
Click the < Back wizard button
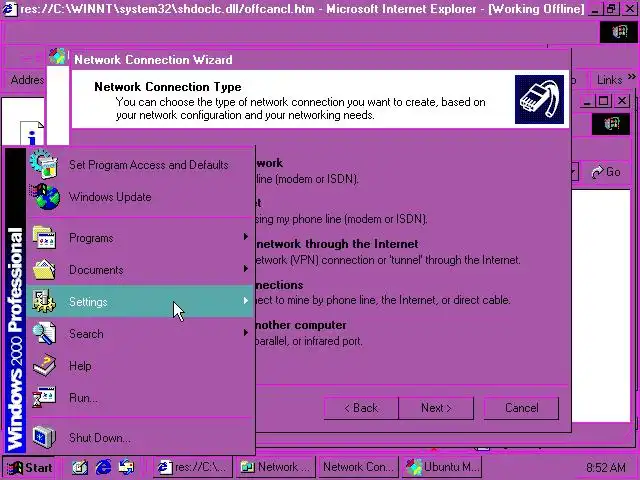tap(361, 408)
